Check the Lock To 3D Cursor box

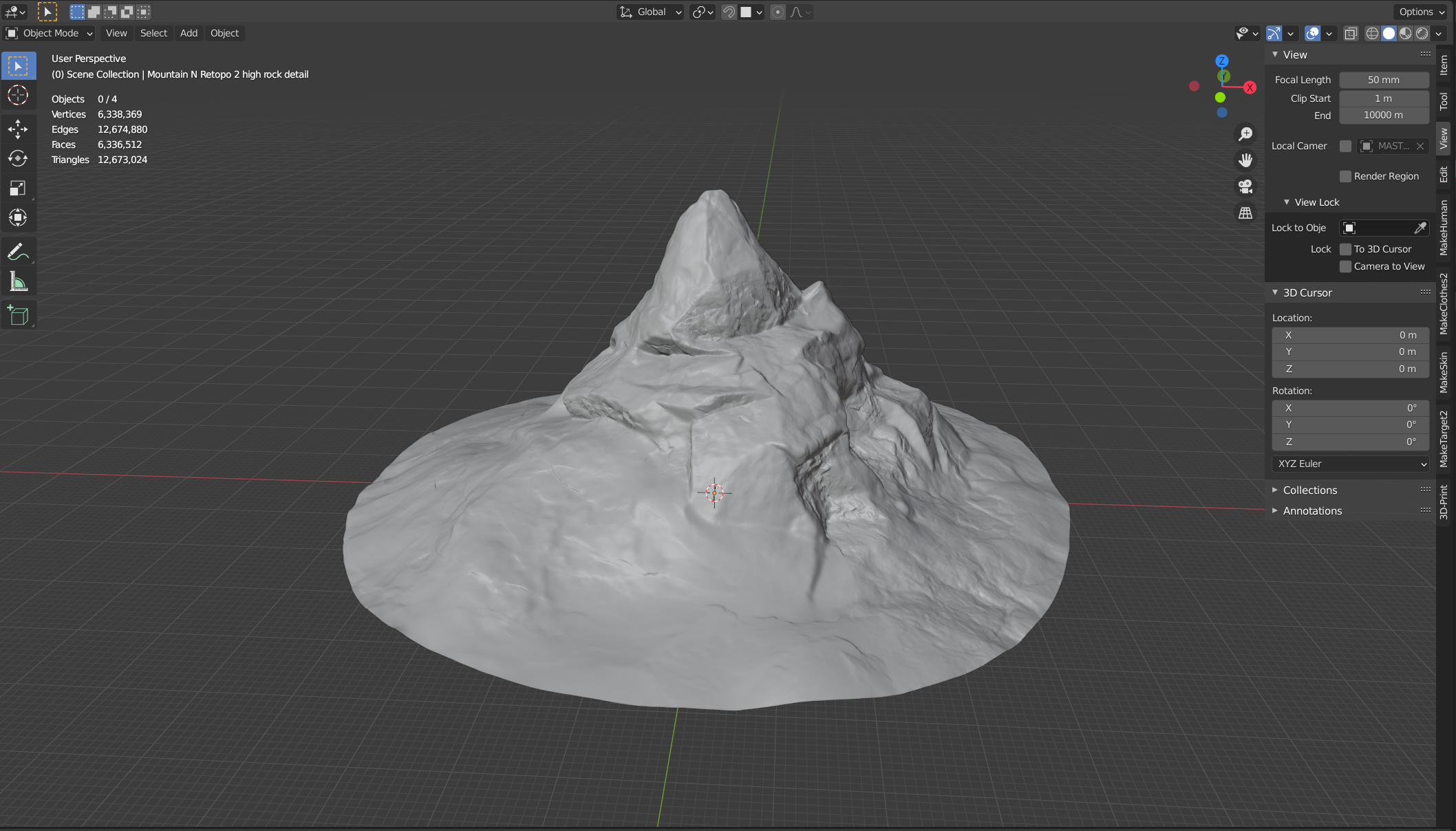[x=1345, y=249]
